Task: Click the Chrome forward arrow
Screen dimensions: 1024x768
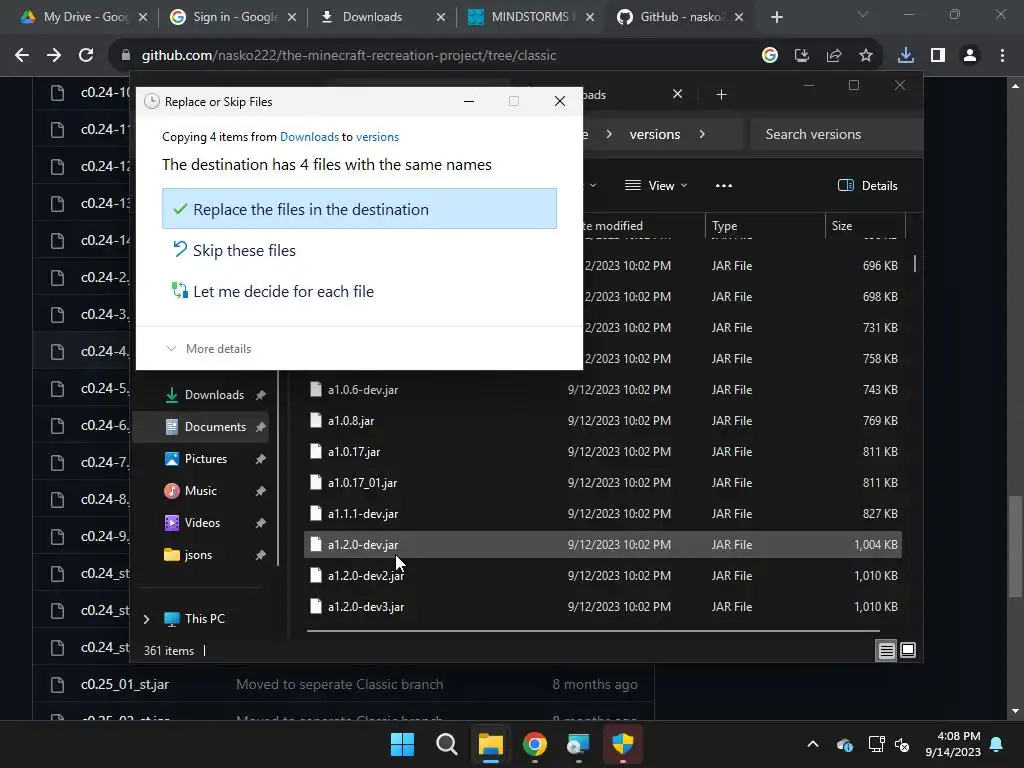Action: 54,56
